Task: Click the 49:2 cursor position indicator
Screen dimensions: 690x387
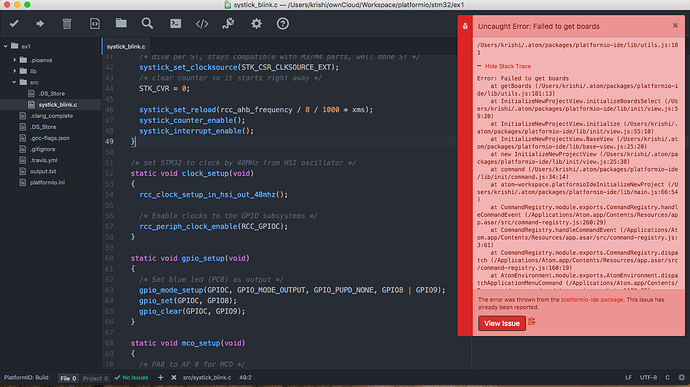Action: (245, 377)
